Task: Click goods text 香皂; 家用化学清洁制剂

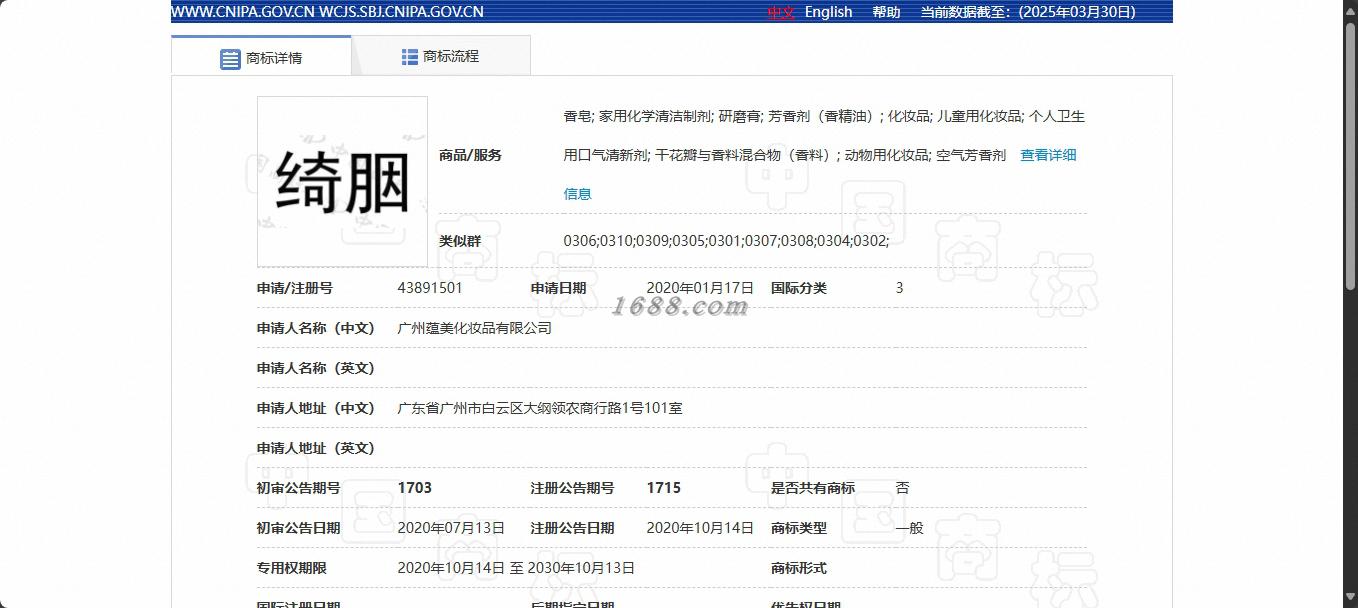Action: click(637, 116)
